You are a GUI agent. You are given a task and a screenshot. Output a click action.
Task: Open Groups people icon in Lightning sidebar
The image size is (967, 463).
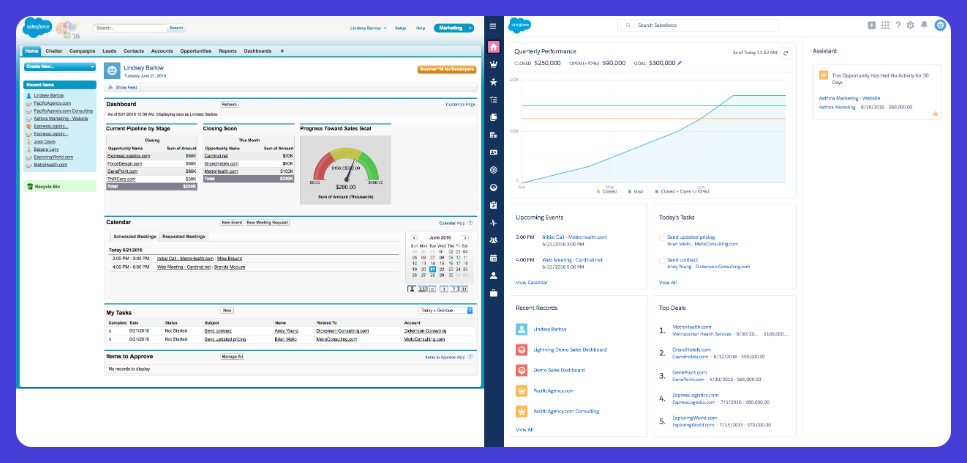(493, 240)
